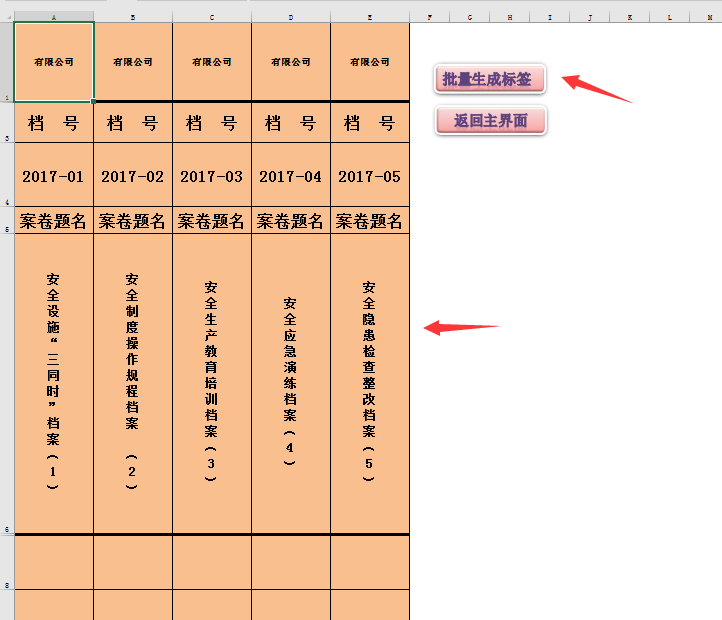722x620 pixels.
Task: Click 档号 cell in column A
Action: pos(54,123)
